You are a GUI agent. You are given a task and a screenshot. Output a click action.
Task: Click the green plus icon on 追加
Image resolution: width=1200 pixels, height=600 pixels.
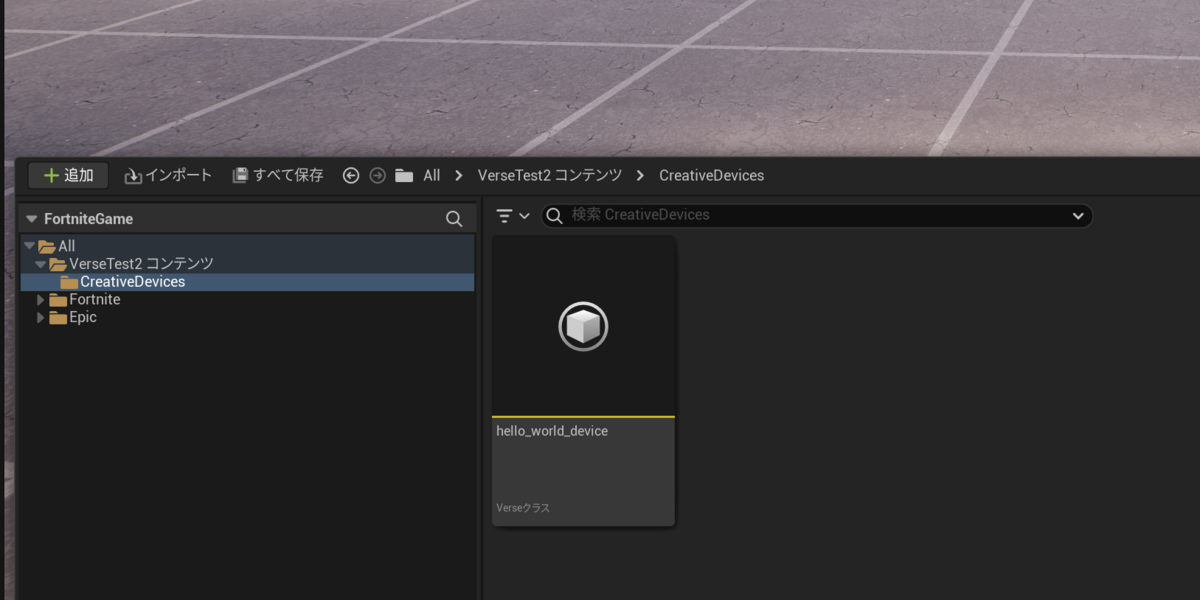click(x=53, y=175)
